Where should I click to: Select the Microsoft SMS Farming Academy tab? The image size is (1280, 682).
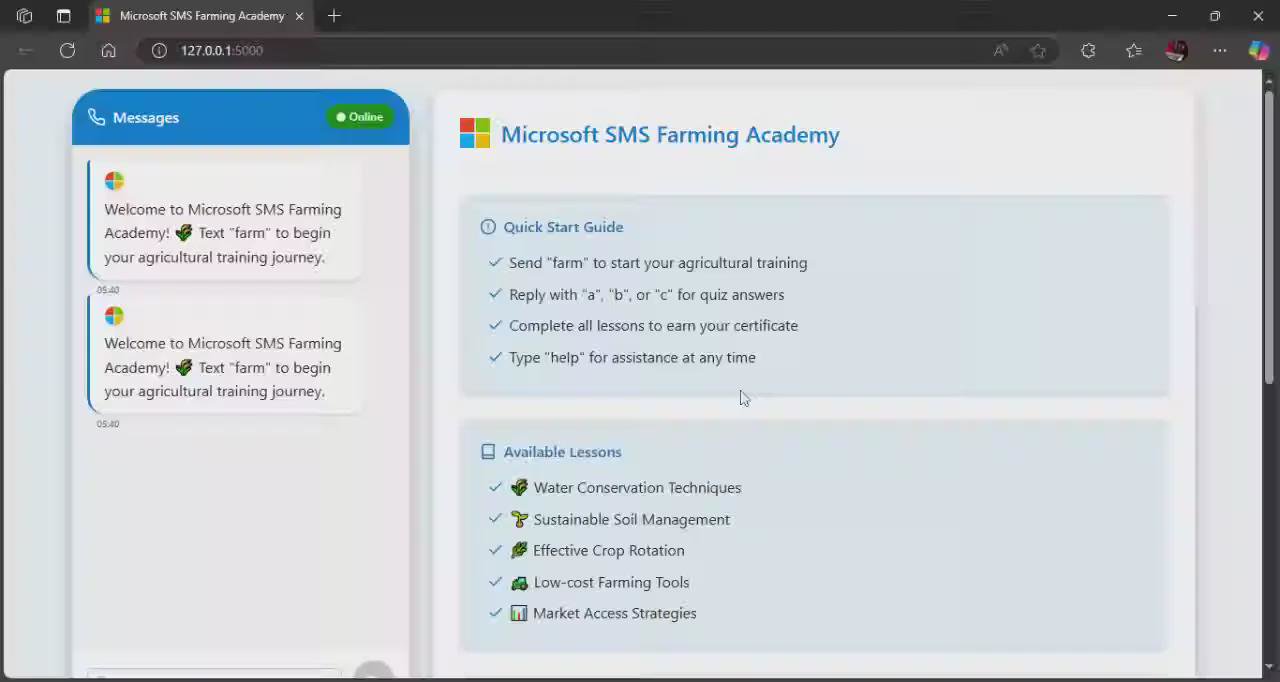(x=200, y=16)
